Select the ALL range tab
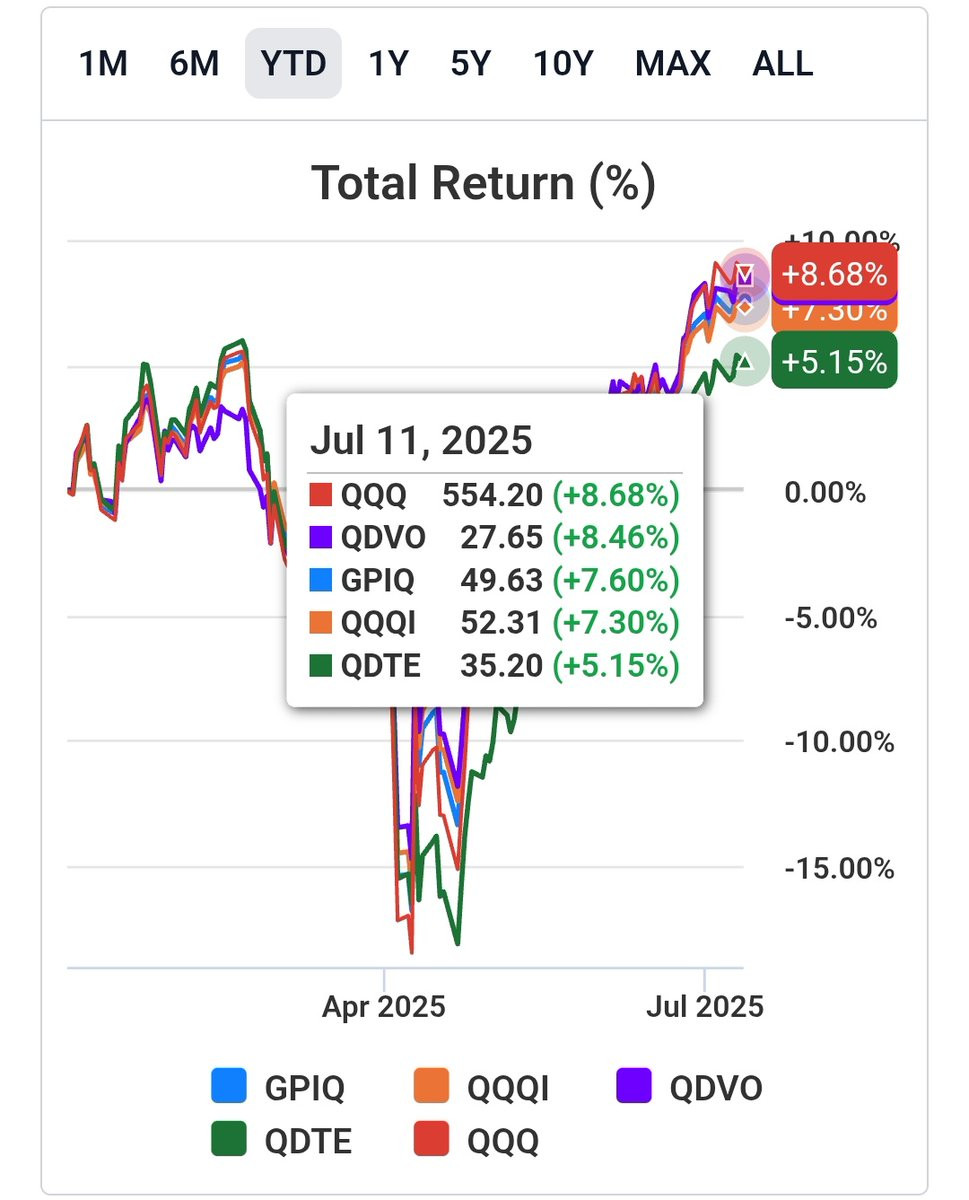 tap(782, 64)
